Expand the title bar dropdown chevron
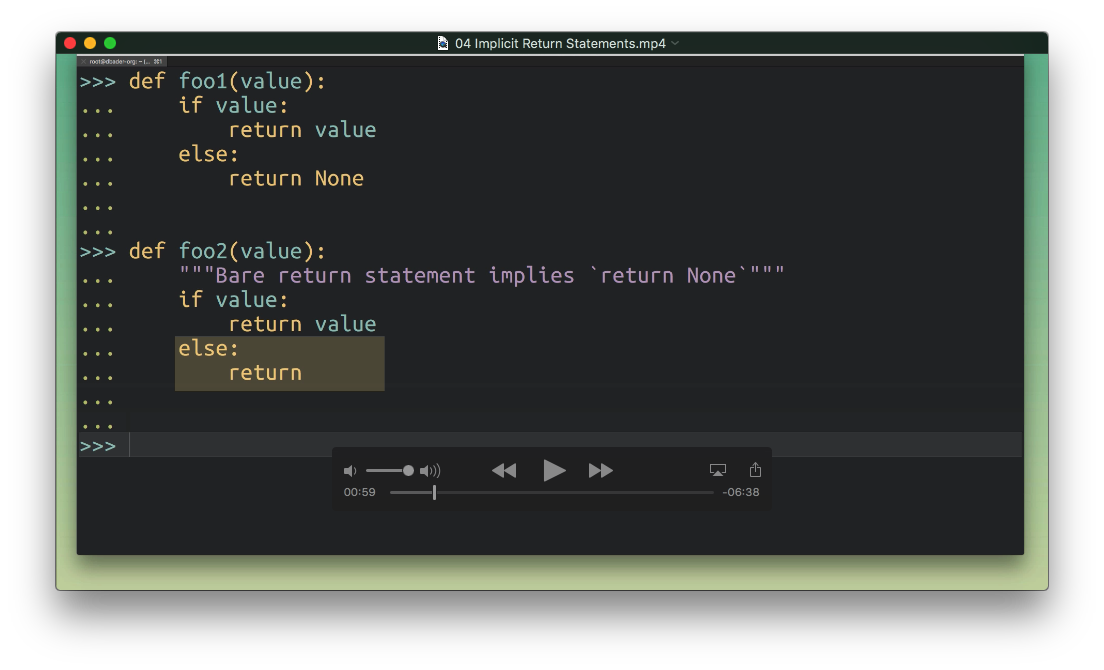Image resolution: width=1104 pixels, height=670 pixels. (x=675, y=43)
